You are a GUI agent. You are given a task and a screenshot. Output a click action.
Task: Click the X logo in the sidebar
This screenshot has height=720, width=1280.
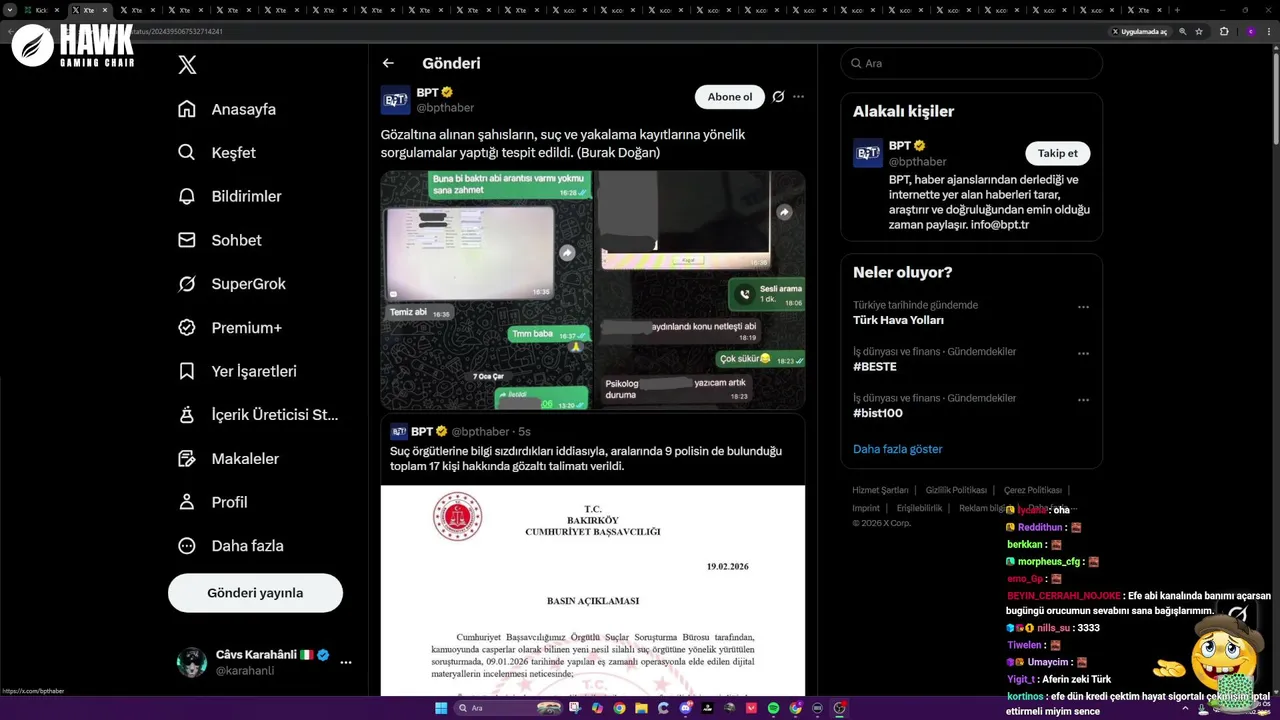pos(187,65)
